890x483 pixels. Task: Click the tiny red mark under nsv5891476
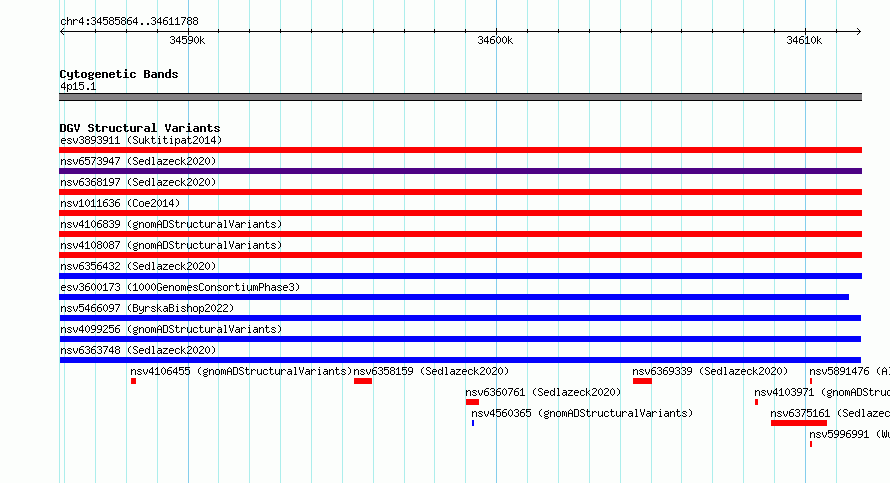(x=811, y=381)
